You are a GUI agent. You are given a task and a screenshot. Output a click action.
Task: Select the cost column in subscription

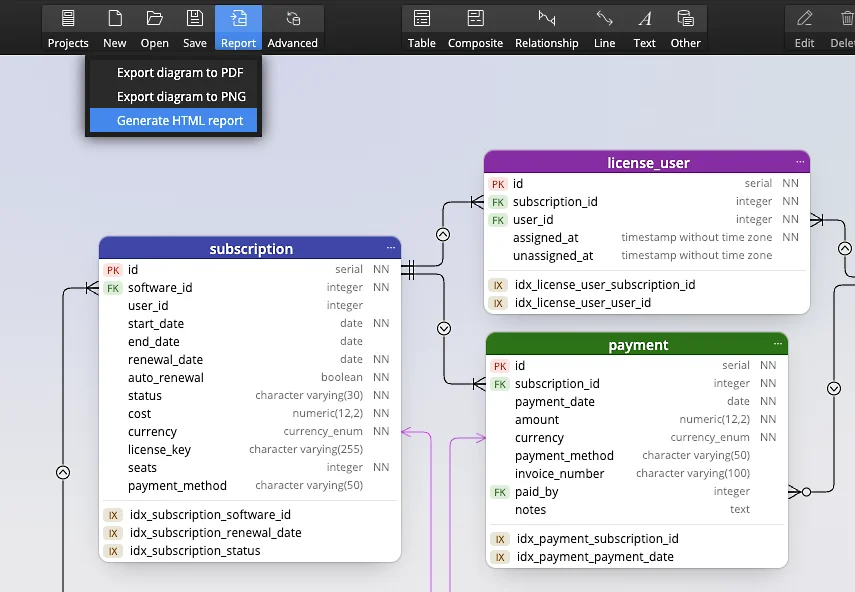250,414
